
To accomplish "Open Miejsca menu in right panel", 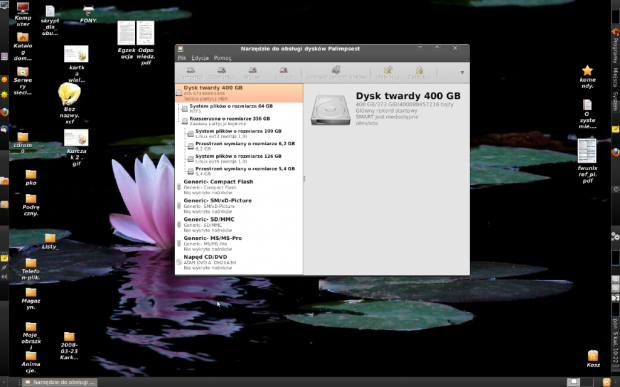I will [x=615, y=77].
